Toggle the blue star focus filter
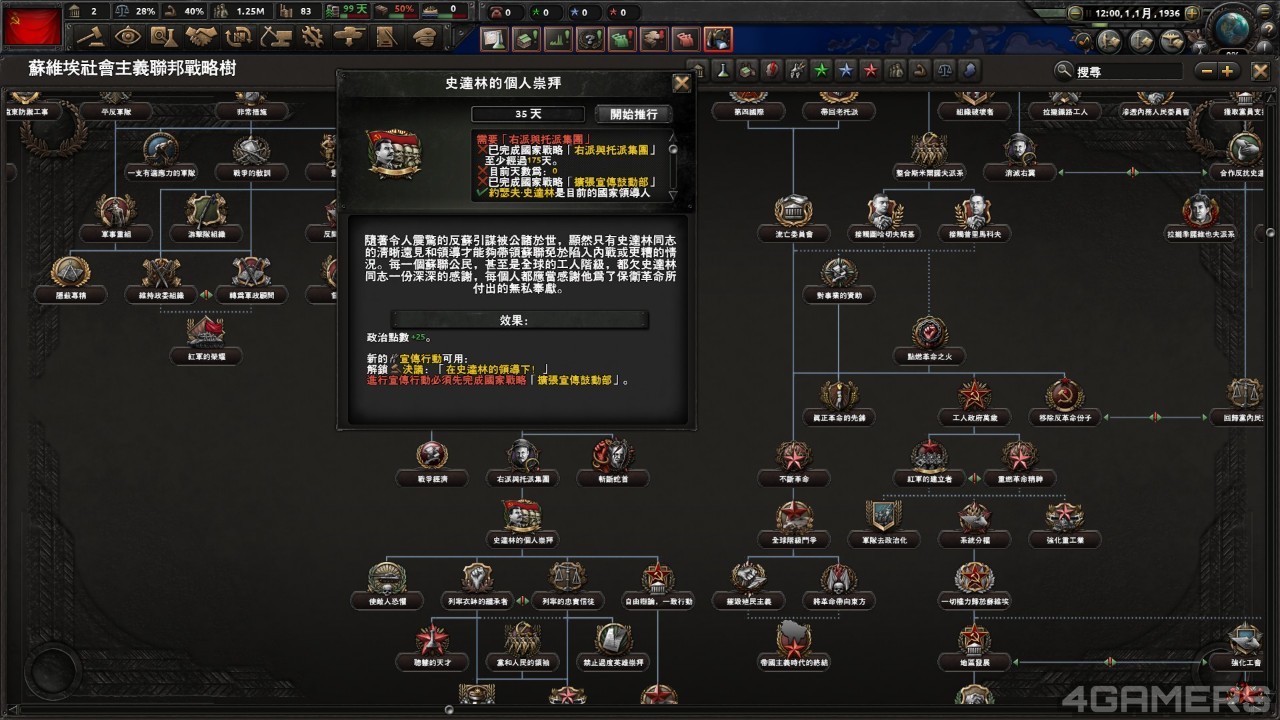 pyautogui.click(x=846, y=71)
